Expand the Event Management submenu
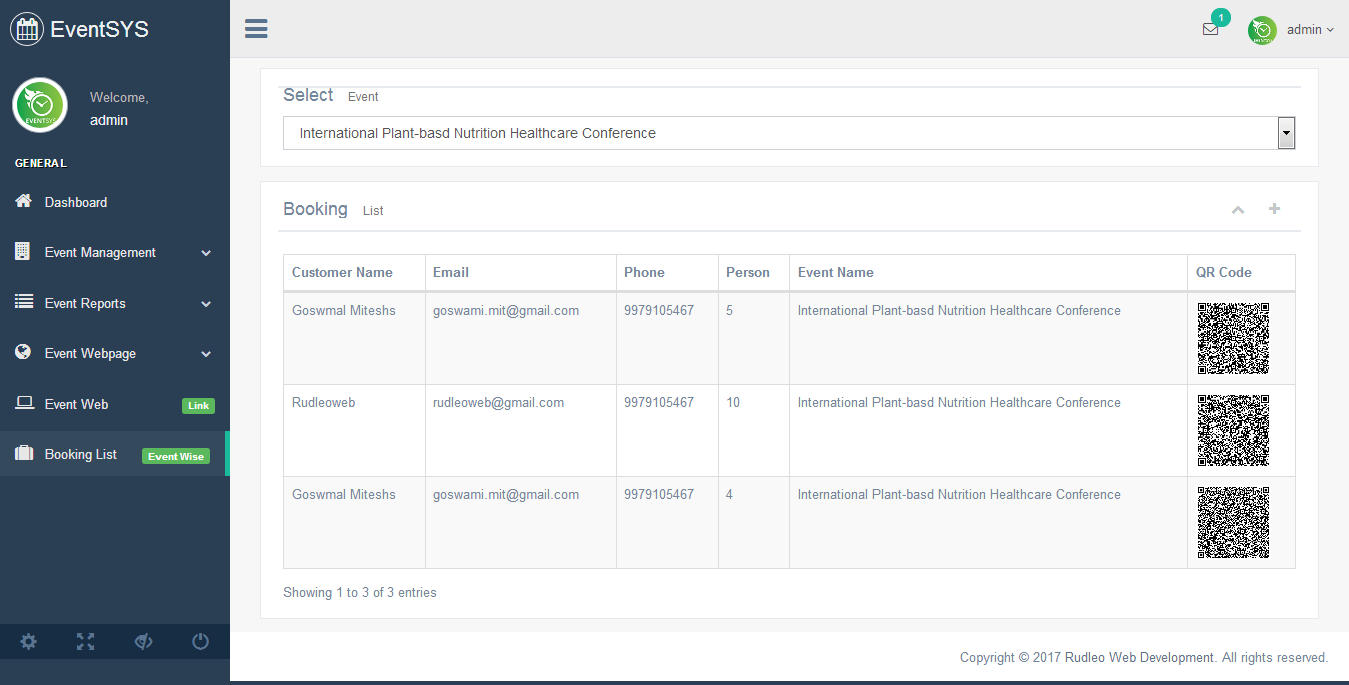1349x685 pixels. [114, 253]
